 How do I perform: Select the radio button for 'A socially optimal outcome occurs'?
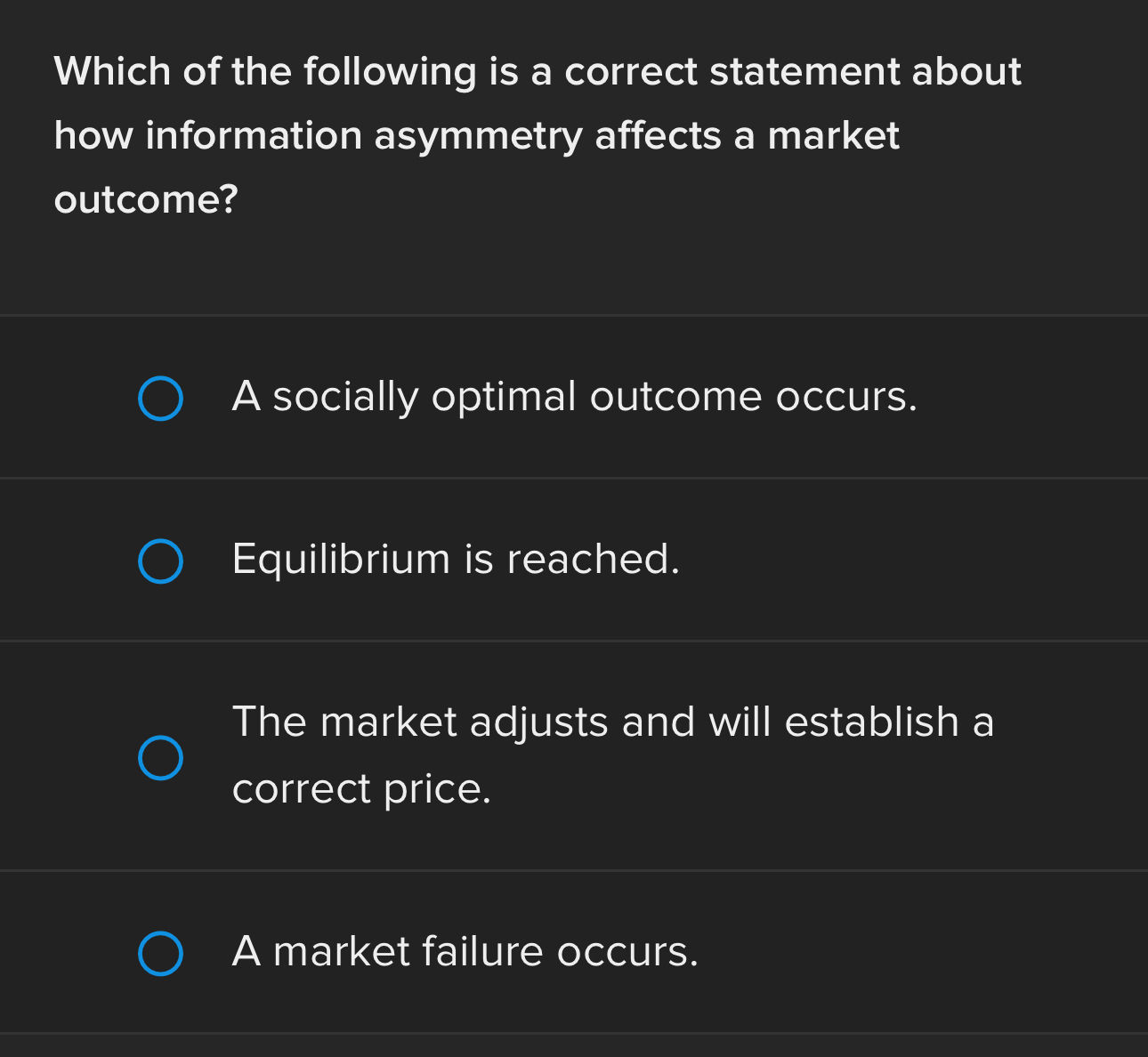160,399
